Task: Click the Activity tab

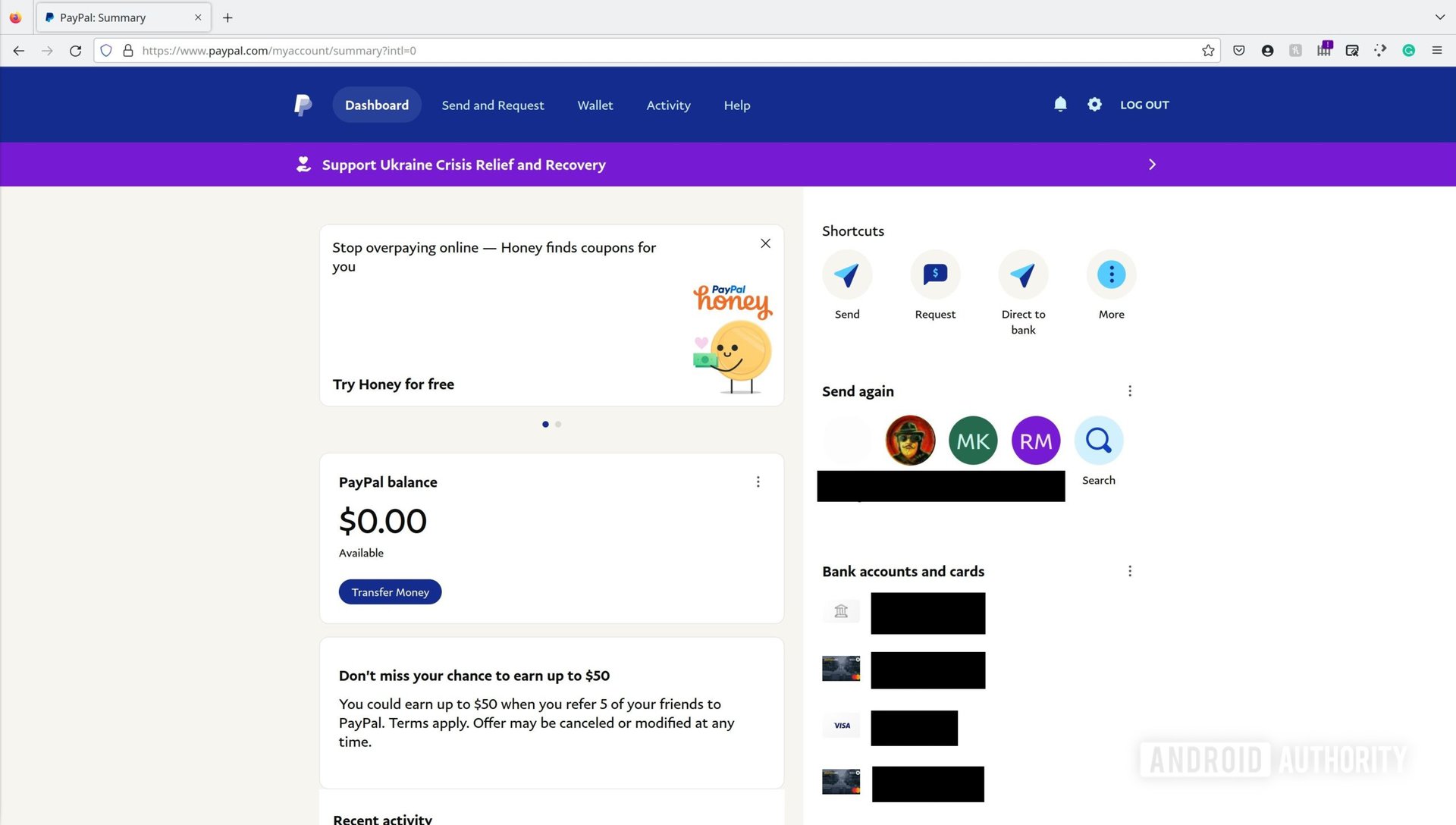Action: pos(668,105)
